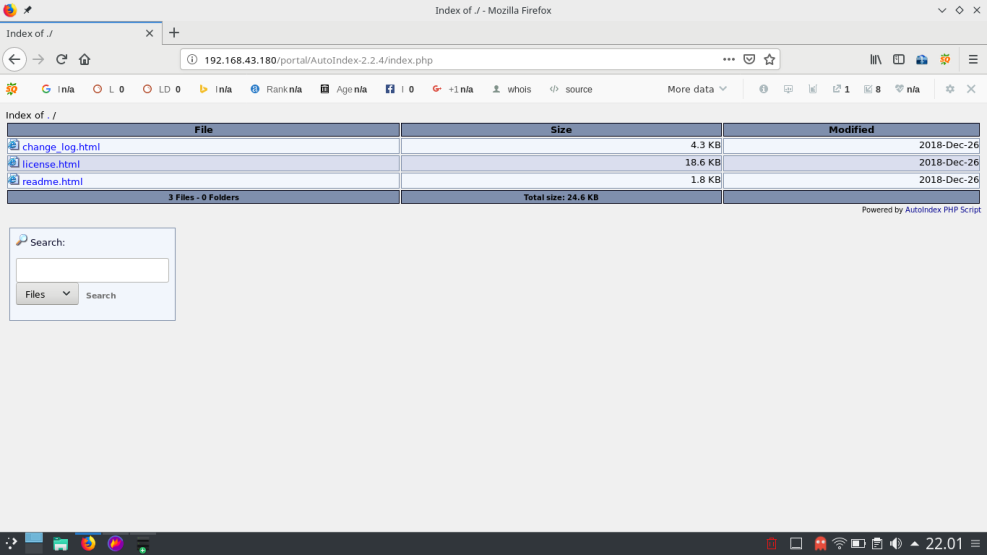Reload the current page
Viewport: 987px width, 555px height.
[62, 59]
